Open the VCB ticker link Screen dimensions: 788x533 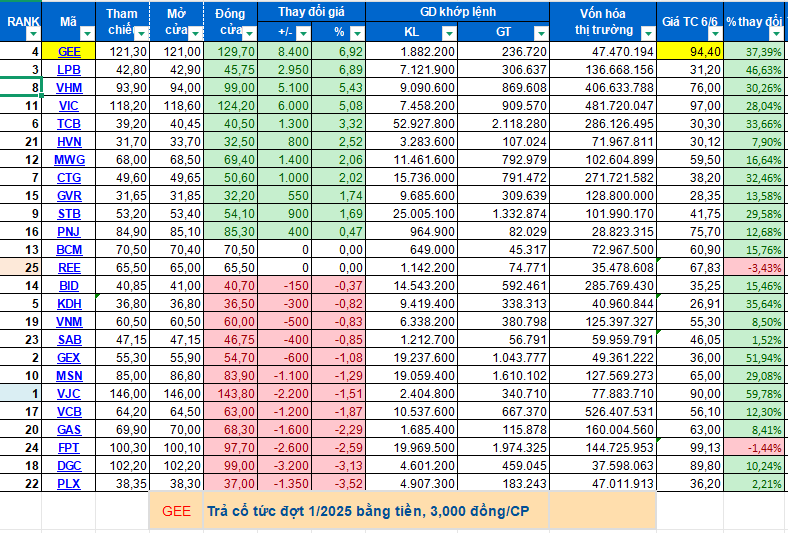tap(69, 412)
